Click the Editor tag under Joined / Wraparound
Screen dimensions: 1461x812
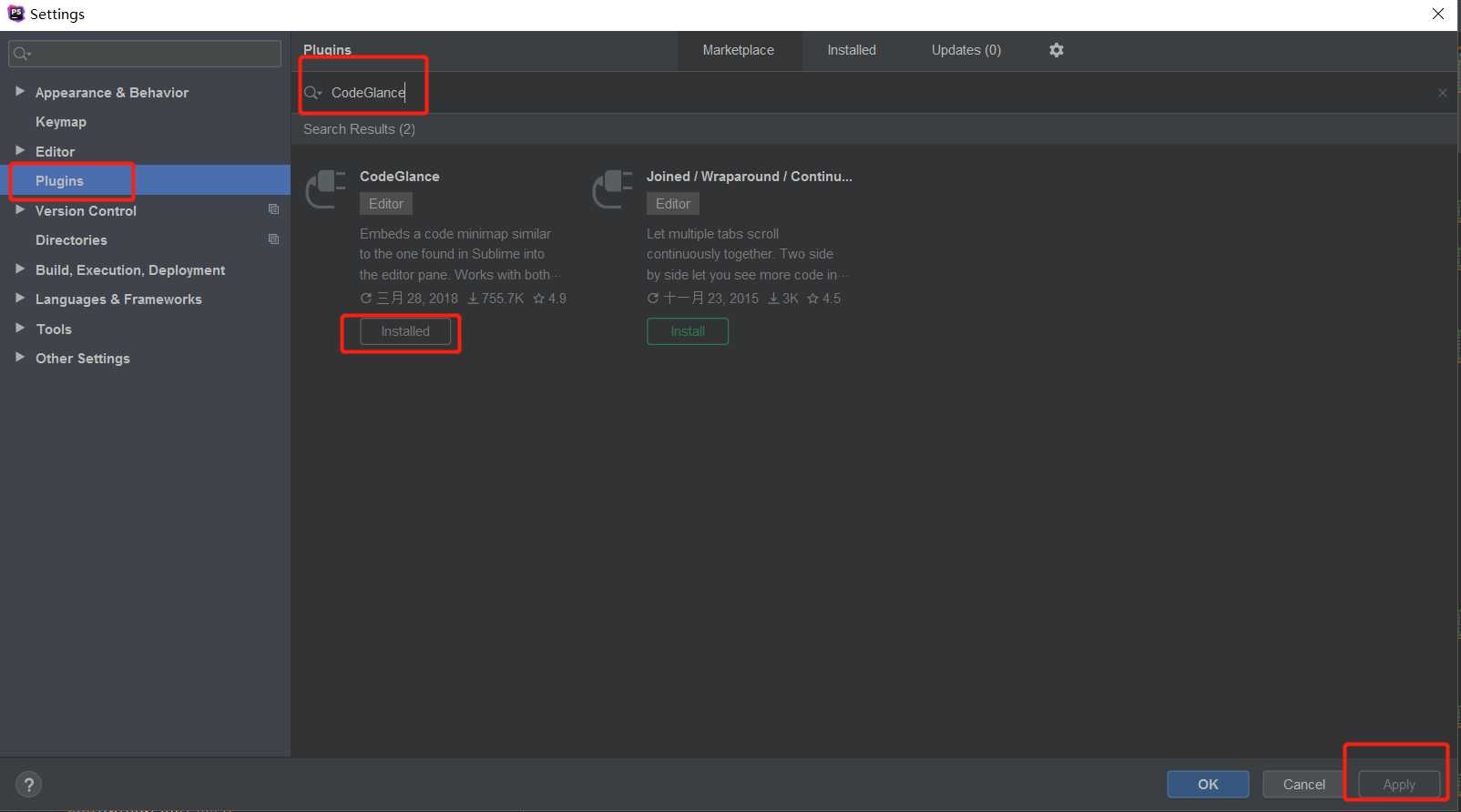point(673,204)
